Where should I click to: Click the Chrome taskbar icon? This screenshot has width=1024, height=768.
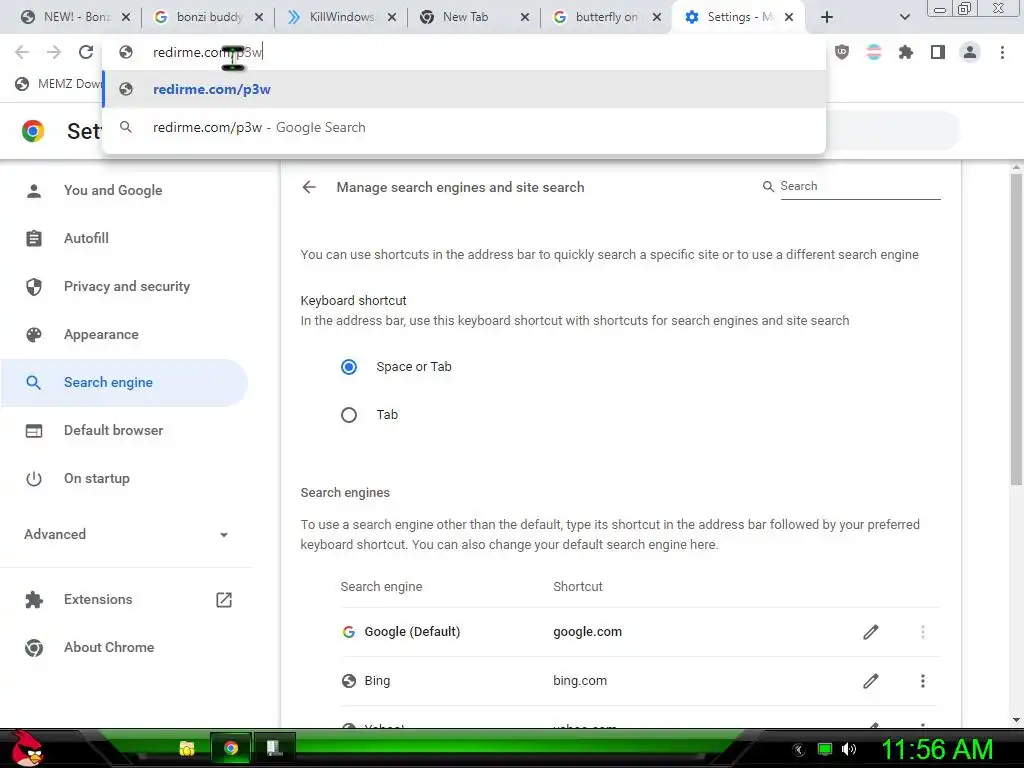[x=231, y=748]
